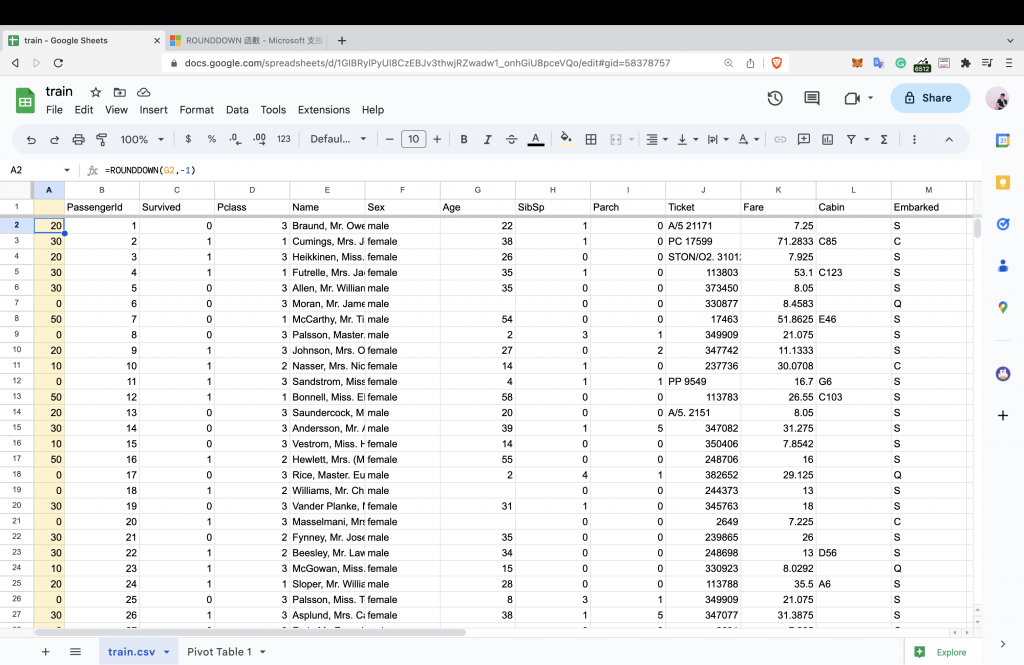Open the comment history
The width and height of the screenshot is (1024, 665).
[812, 98]
